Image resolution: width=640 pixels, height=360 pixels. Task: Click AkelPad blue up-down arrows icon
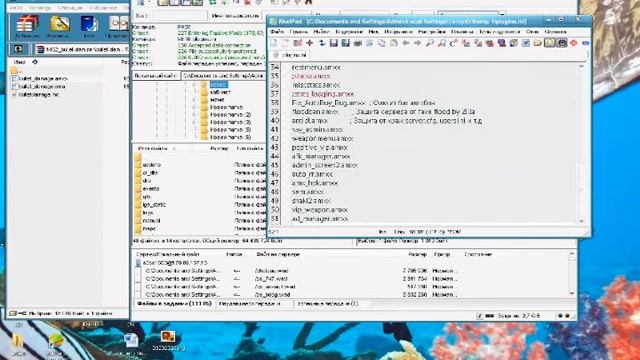click(322, 43)
